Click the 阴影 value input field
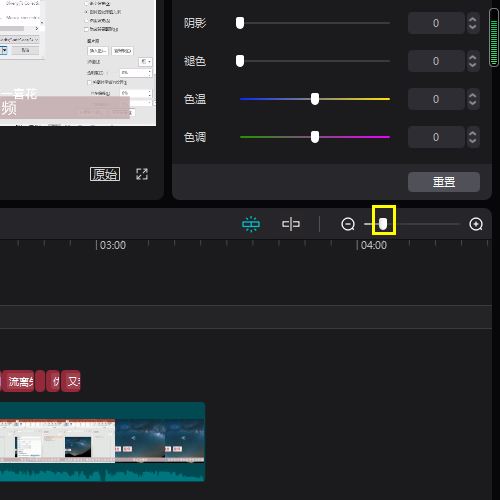 pyautogui.click(x=436, y=23)
